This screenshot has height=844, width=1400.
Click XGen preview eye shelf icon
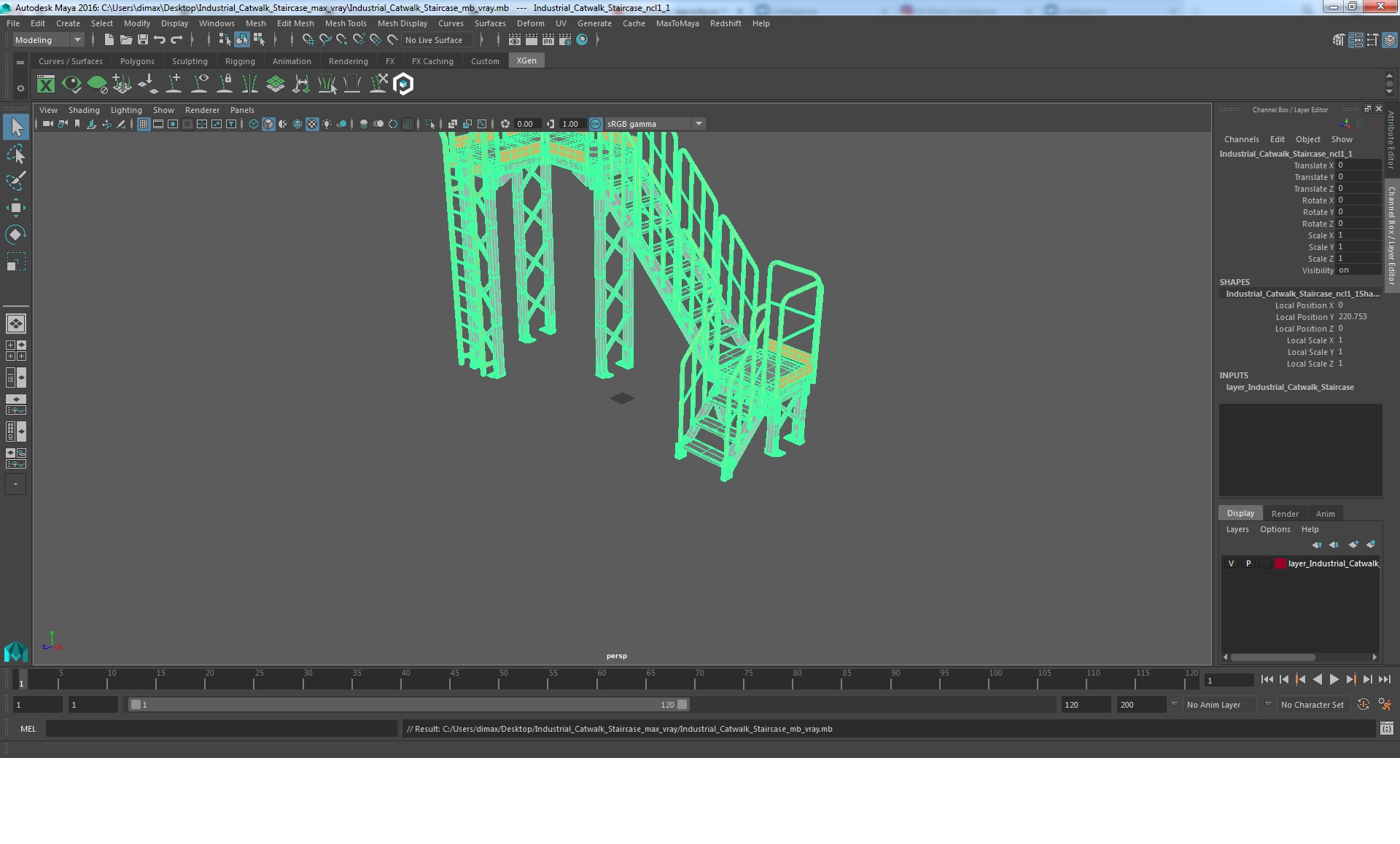click(71, 85)
